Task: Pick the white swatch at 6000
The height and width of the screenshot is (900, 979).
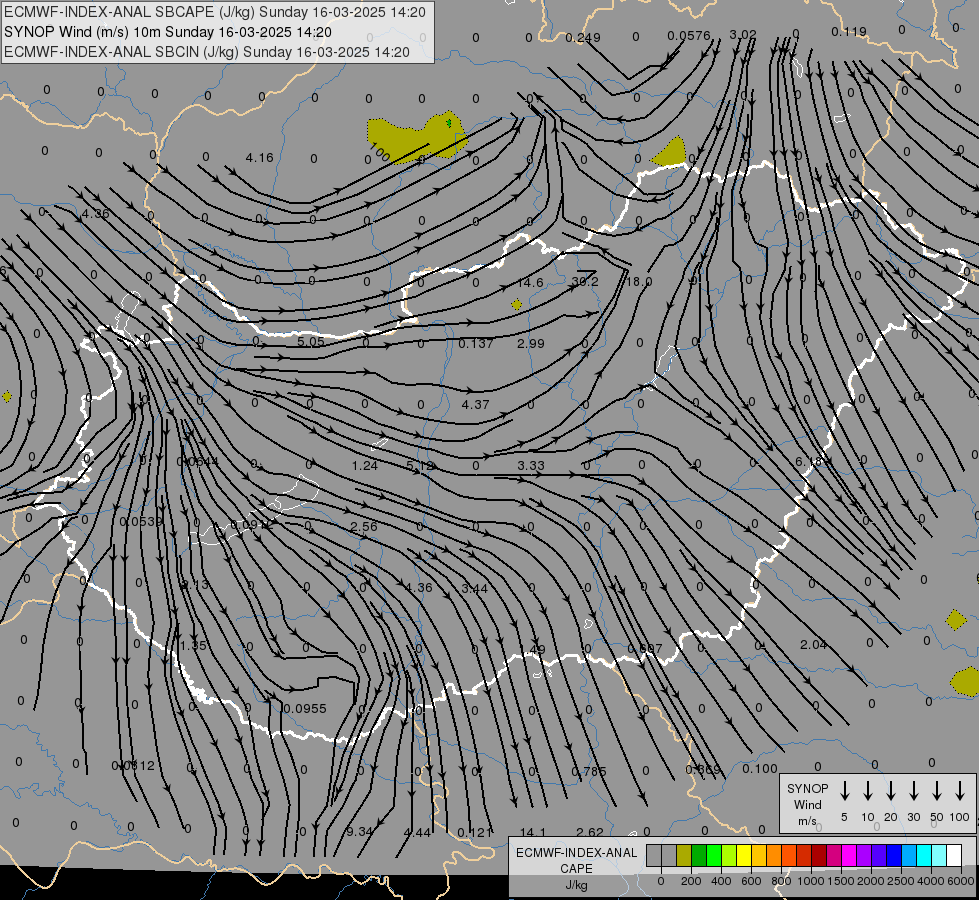Action: pyautogui.click(x=954, y=856)
